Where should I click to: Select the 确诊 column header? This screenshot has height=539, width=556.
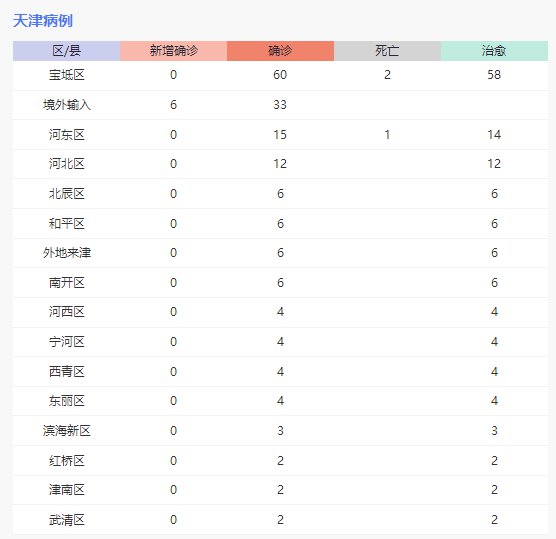(x=280, y=51)
